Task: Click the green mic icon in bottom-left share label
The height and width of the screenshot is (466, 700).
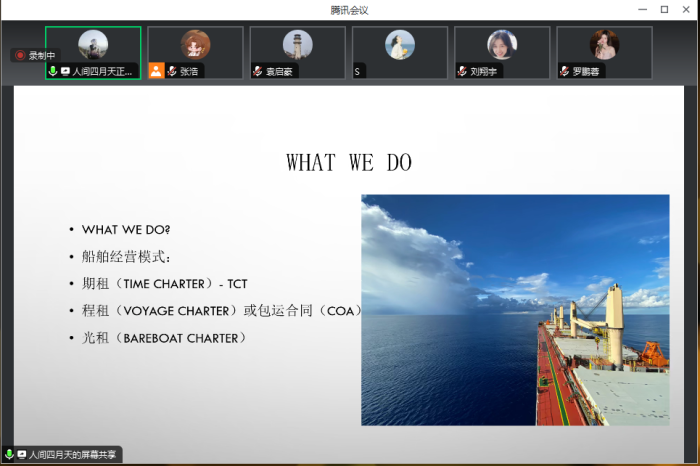Action: [10, 455]
